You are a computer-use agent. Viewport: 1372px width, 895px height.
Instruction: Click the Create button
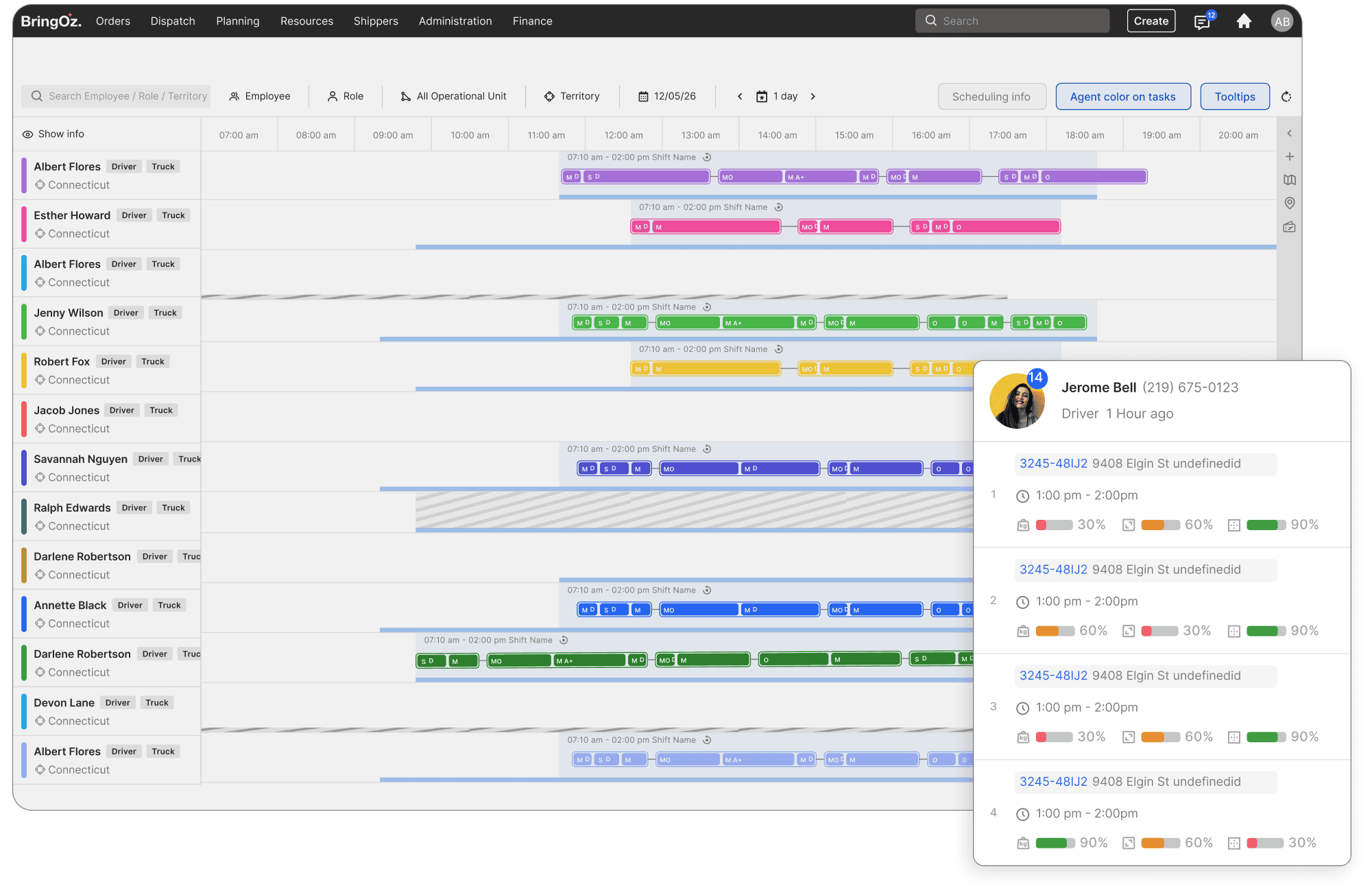pos(1151,21)
